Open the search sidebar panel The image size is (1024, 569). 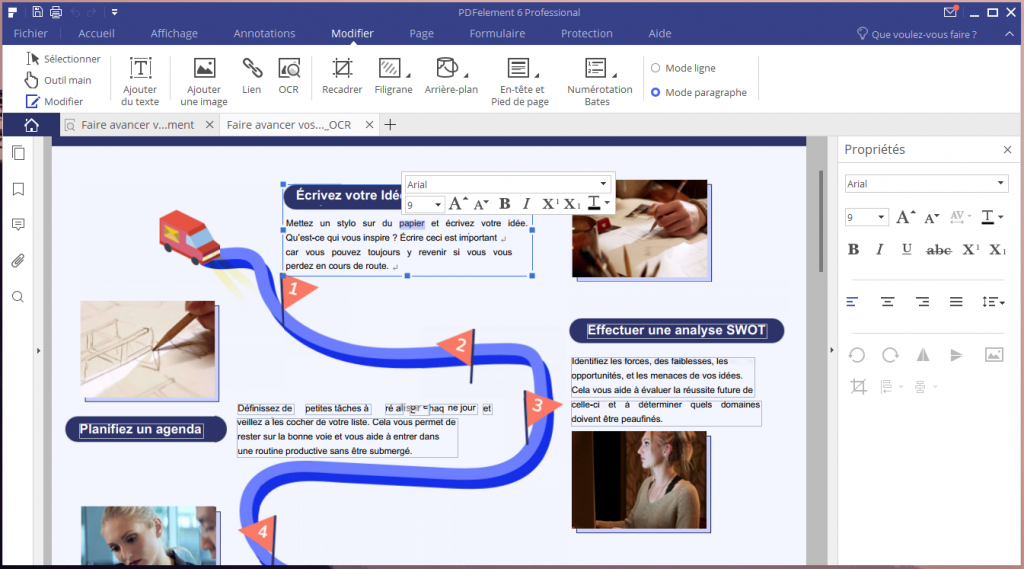point(18,297)
